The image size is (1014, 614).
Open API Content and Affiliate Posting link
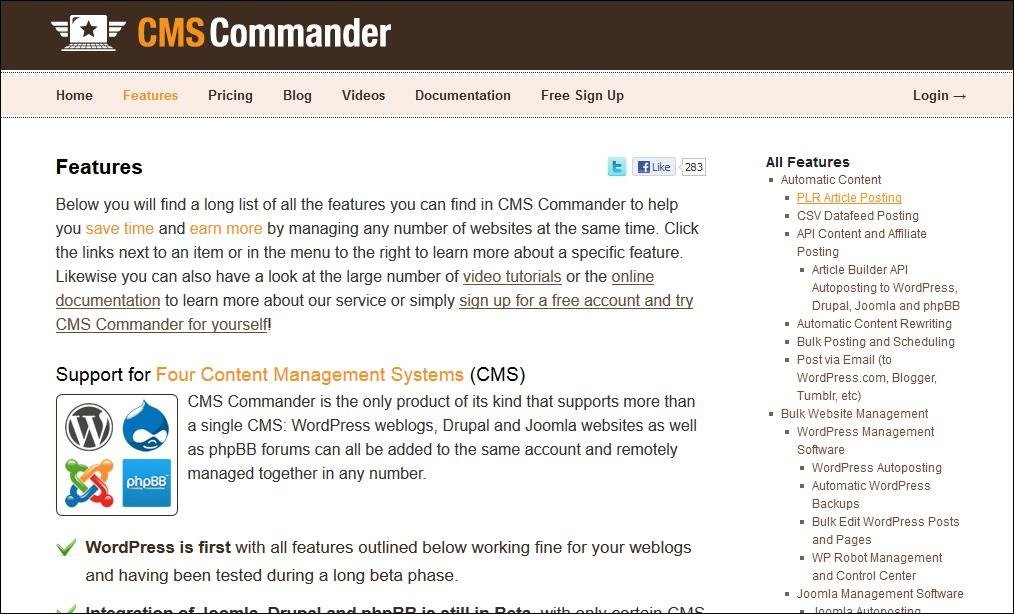click(861, 243)
